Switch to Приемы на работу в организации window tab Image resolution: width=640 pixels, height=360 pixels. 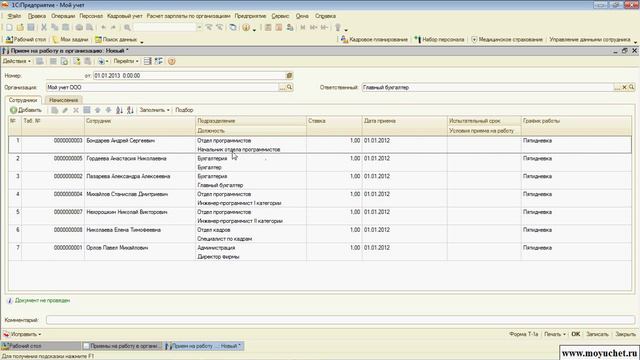click(x=122, y=346)
